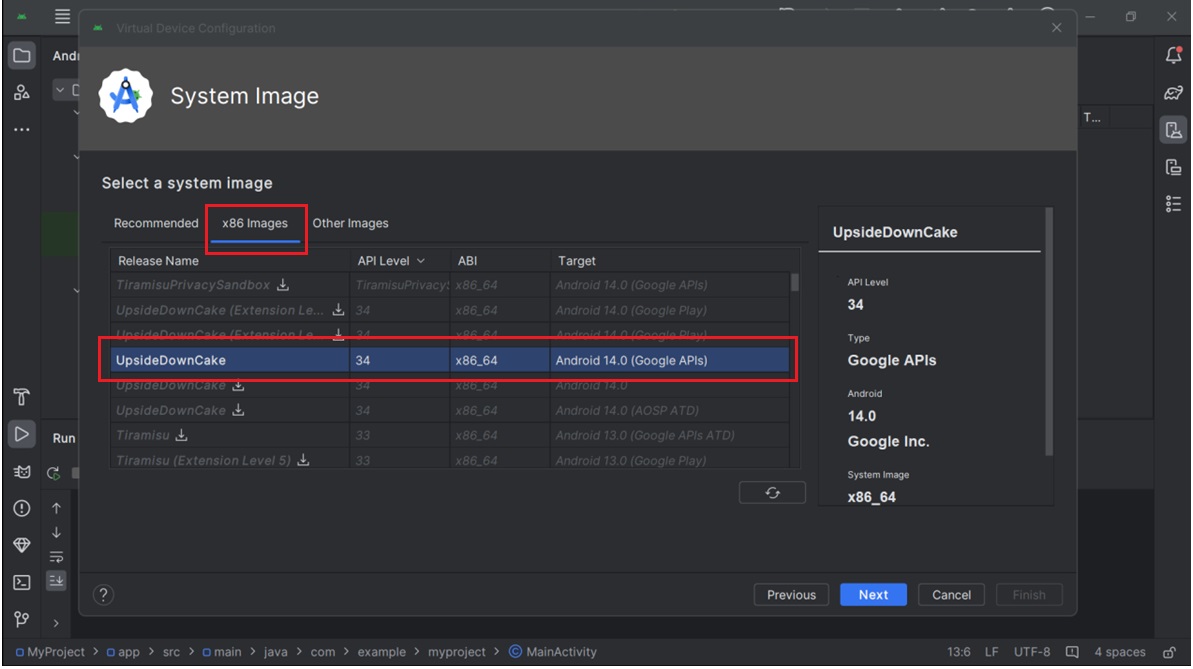Open the Terminal tool window icon
The image size is (1193, 669).
tap(21, 582)
